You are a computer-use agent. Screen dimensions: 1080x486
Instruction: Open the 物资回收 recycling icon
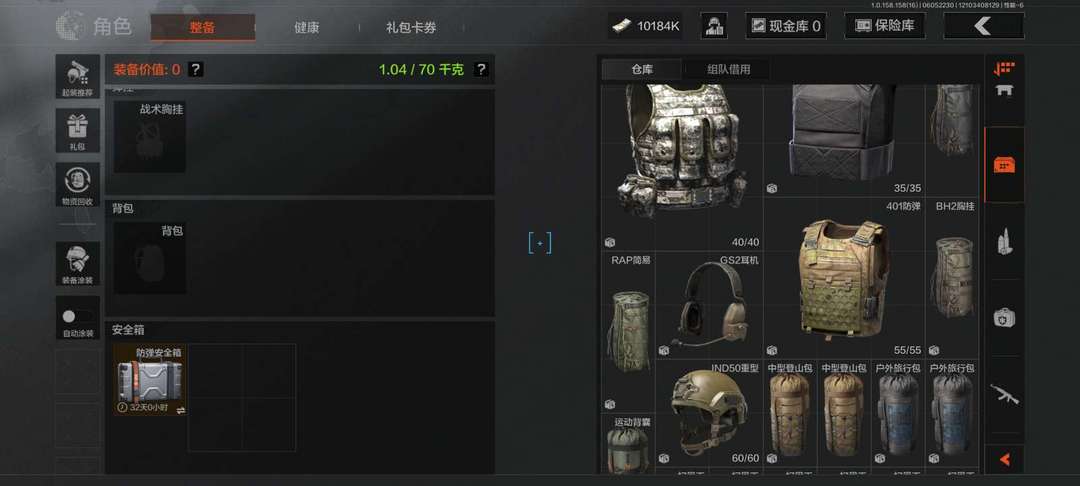[77, 184]
